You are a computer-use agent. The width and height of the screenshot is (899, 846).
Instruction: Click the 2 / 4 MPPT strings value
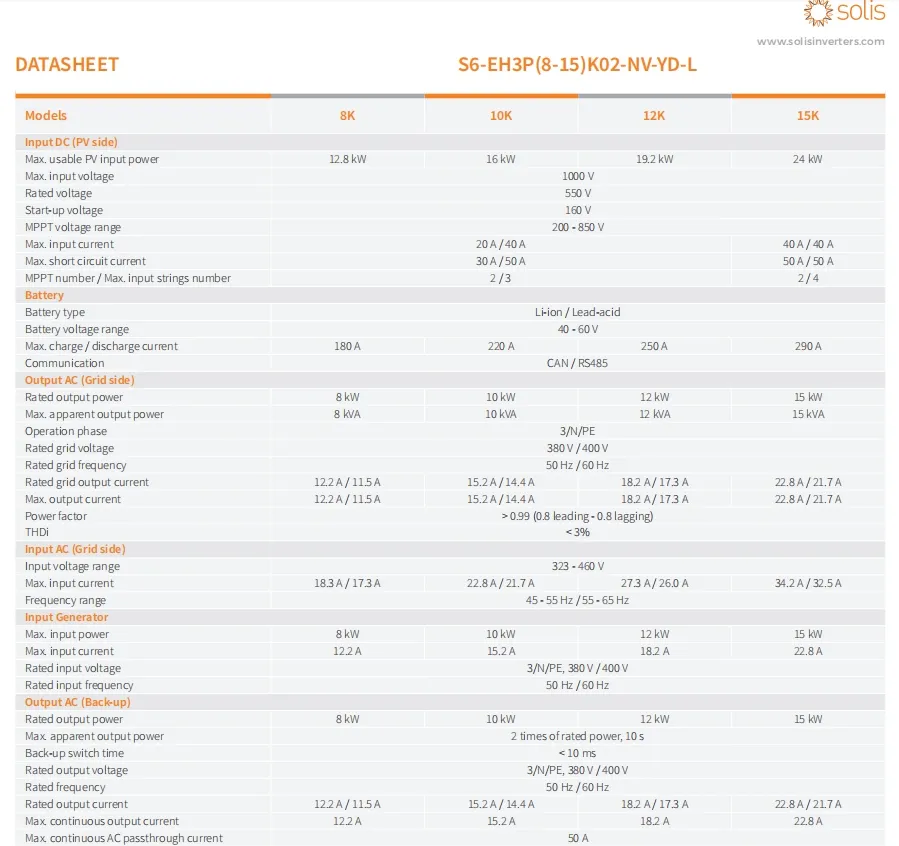[808, 279]
